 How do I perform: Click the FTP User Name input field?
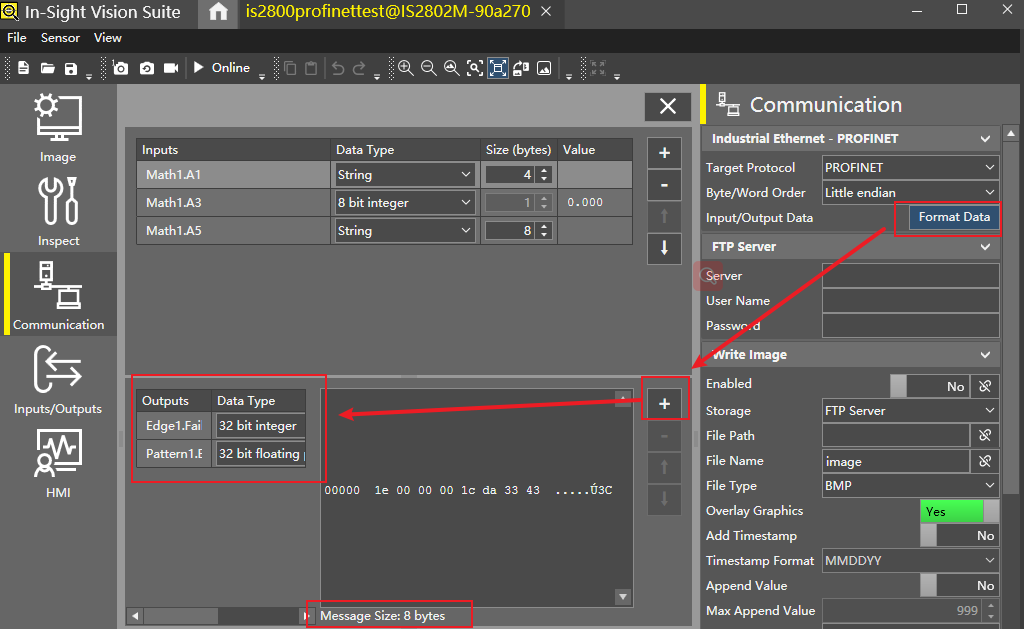(x=910, y=301)
